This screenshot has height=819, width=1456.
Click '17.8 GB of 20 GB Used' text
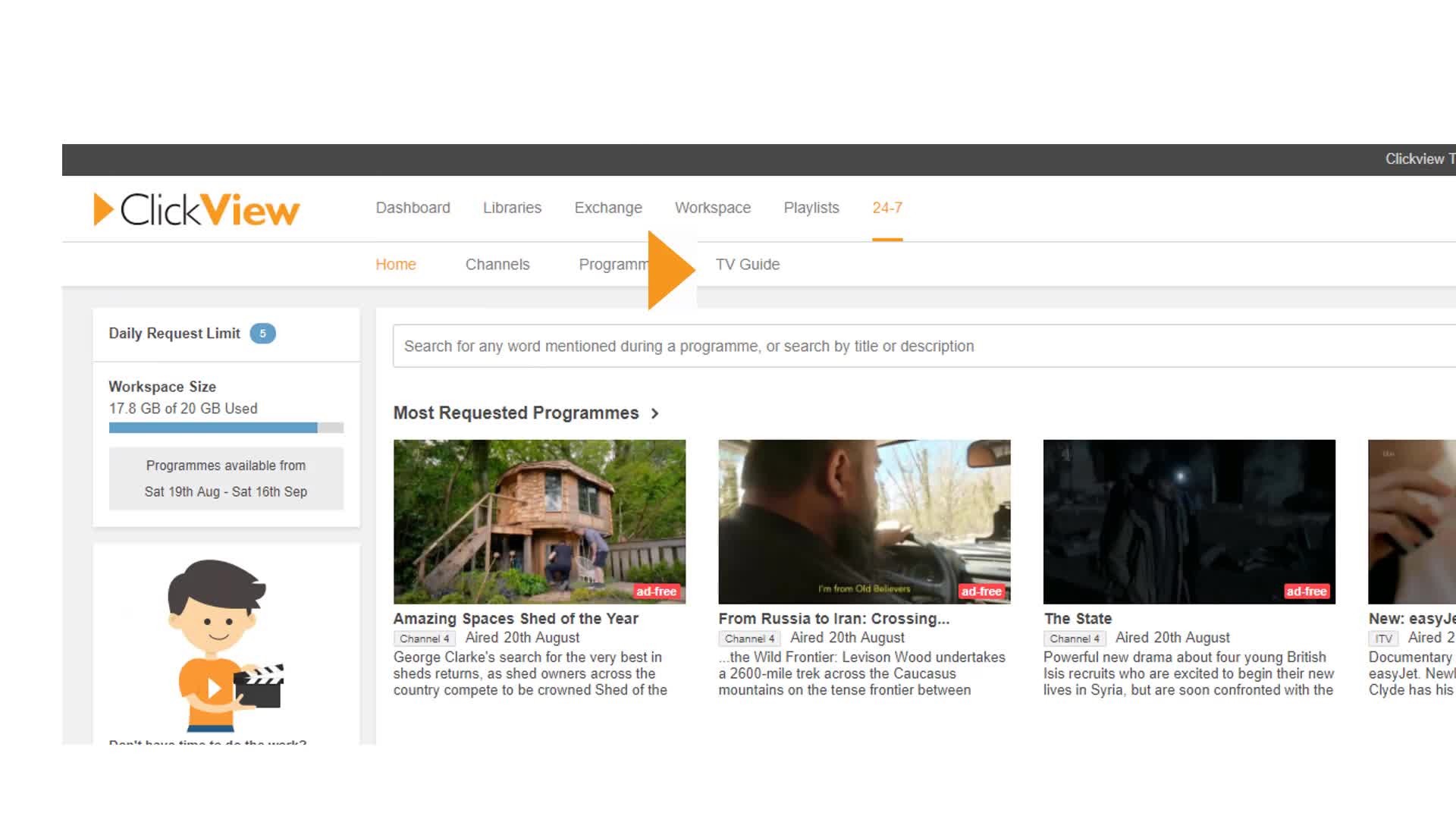coord(183,409)
